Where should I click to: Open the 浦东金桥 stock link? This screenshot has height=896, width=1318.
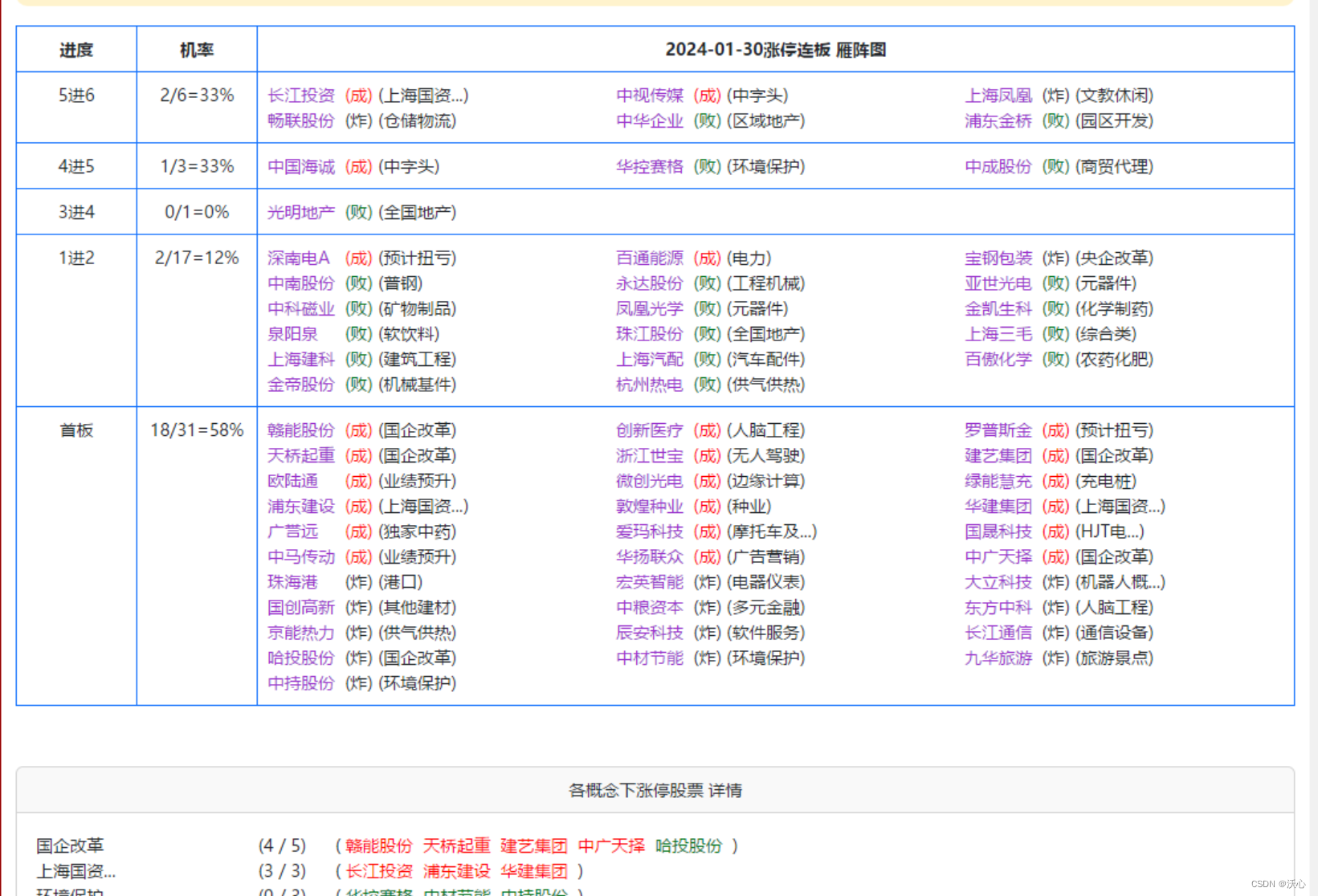[998, 121]
